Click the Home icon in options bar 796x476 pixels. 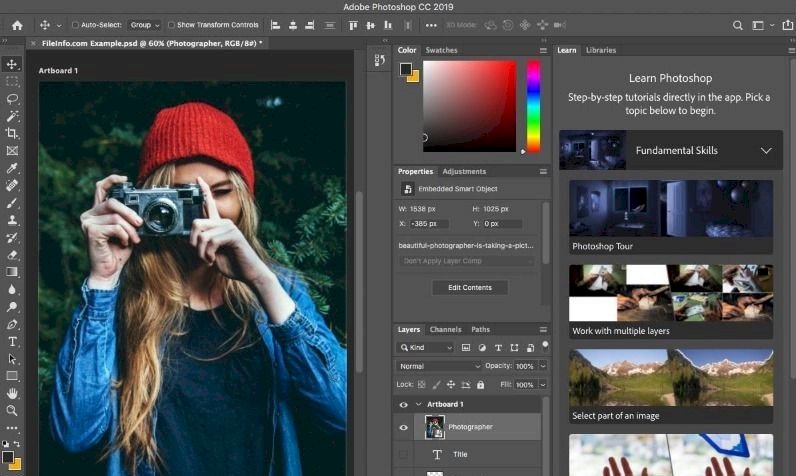click(17, 25)
